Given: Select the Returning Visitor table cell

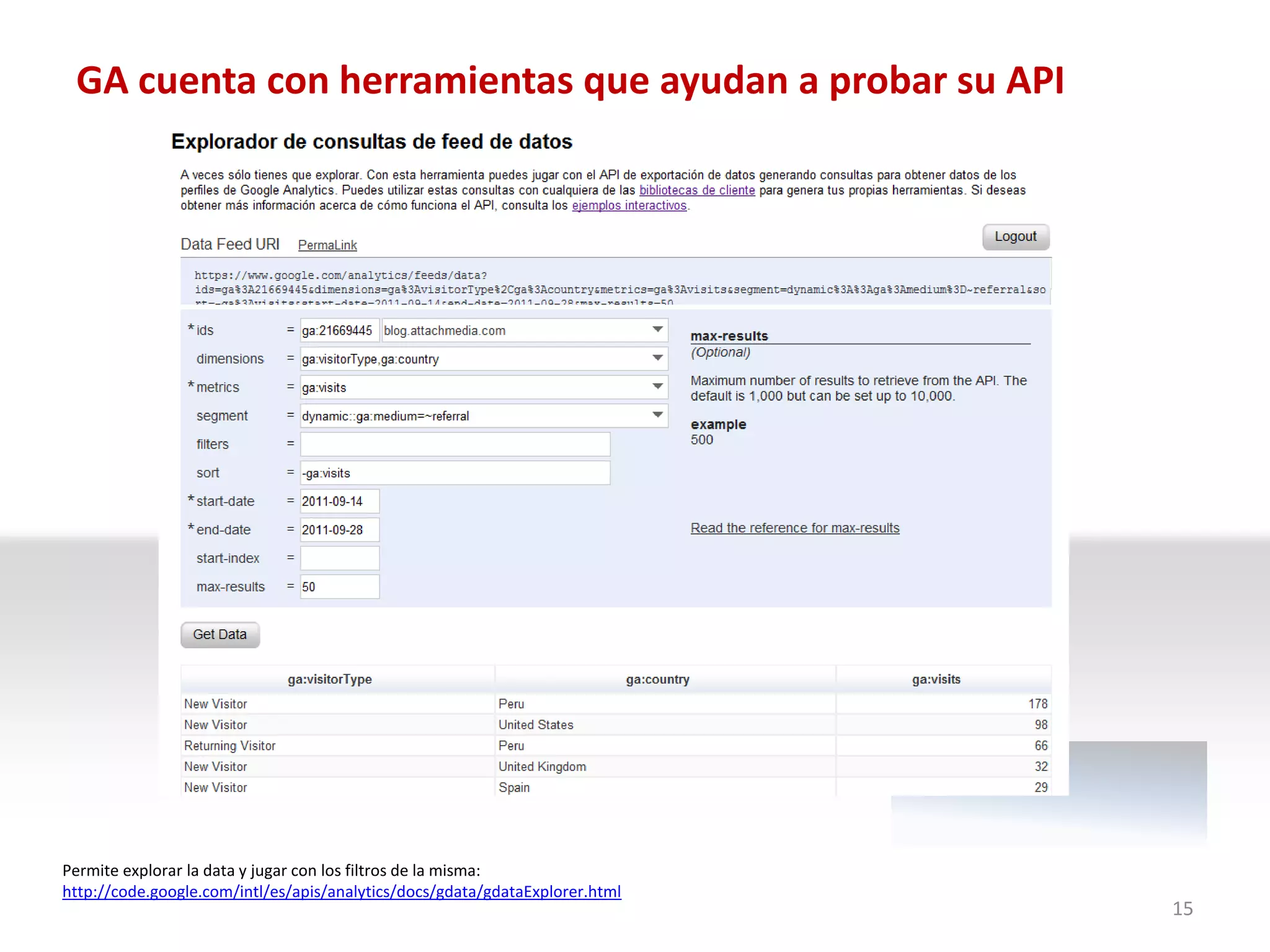Looking at the screenshot, I should [x=337, y=746].
